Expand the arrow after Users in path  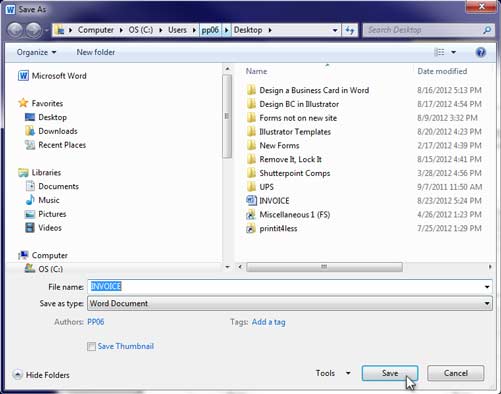click(x=194, y=30)
